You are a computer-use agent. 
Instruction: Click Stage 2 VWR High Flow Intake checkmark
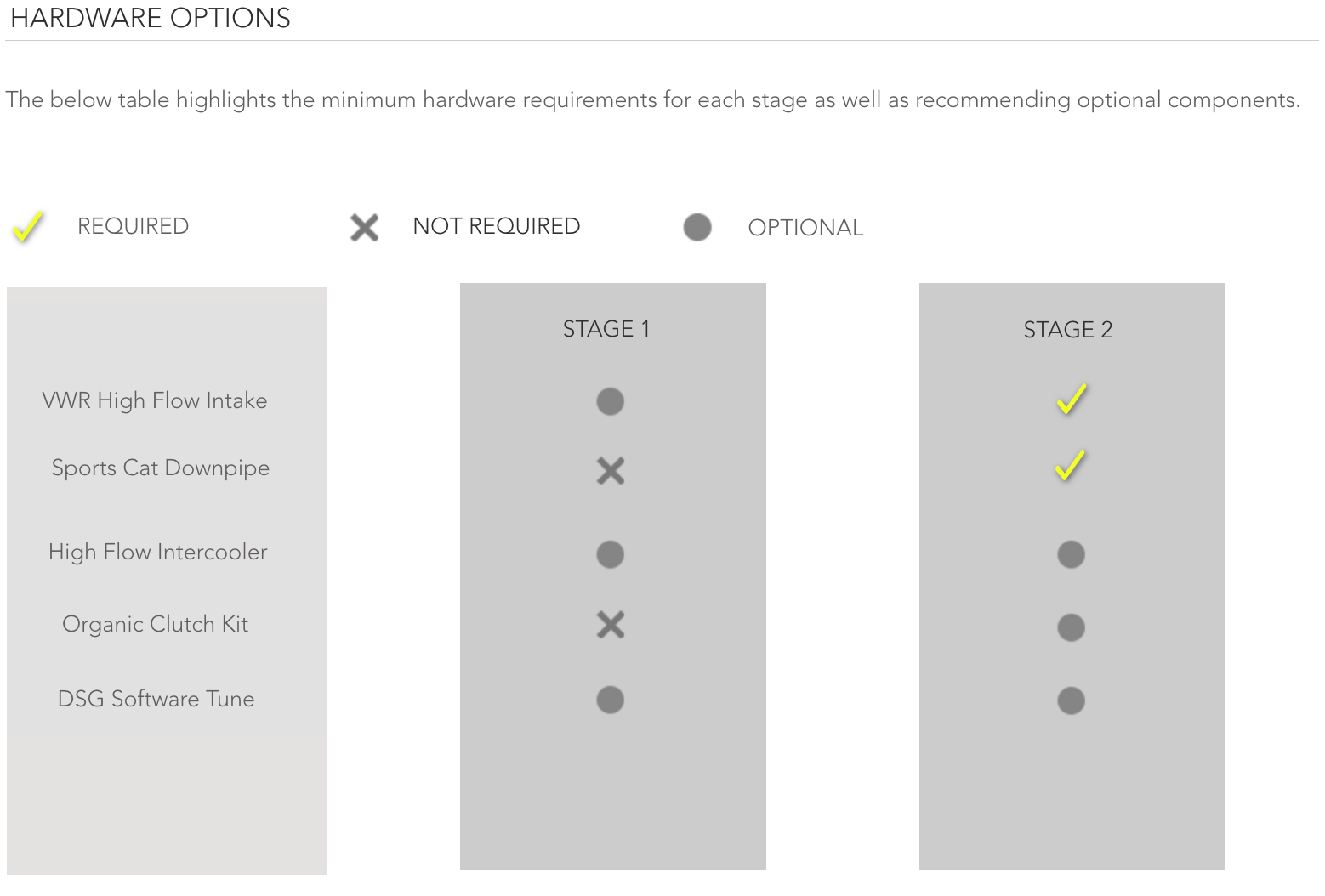[x=1071, y=399]
